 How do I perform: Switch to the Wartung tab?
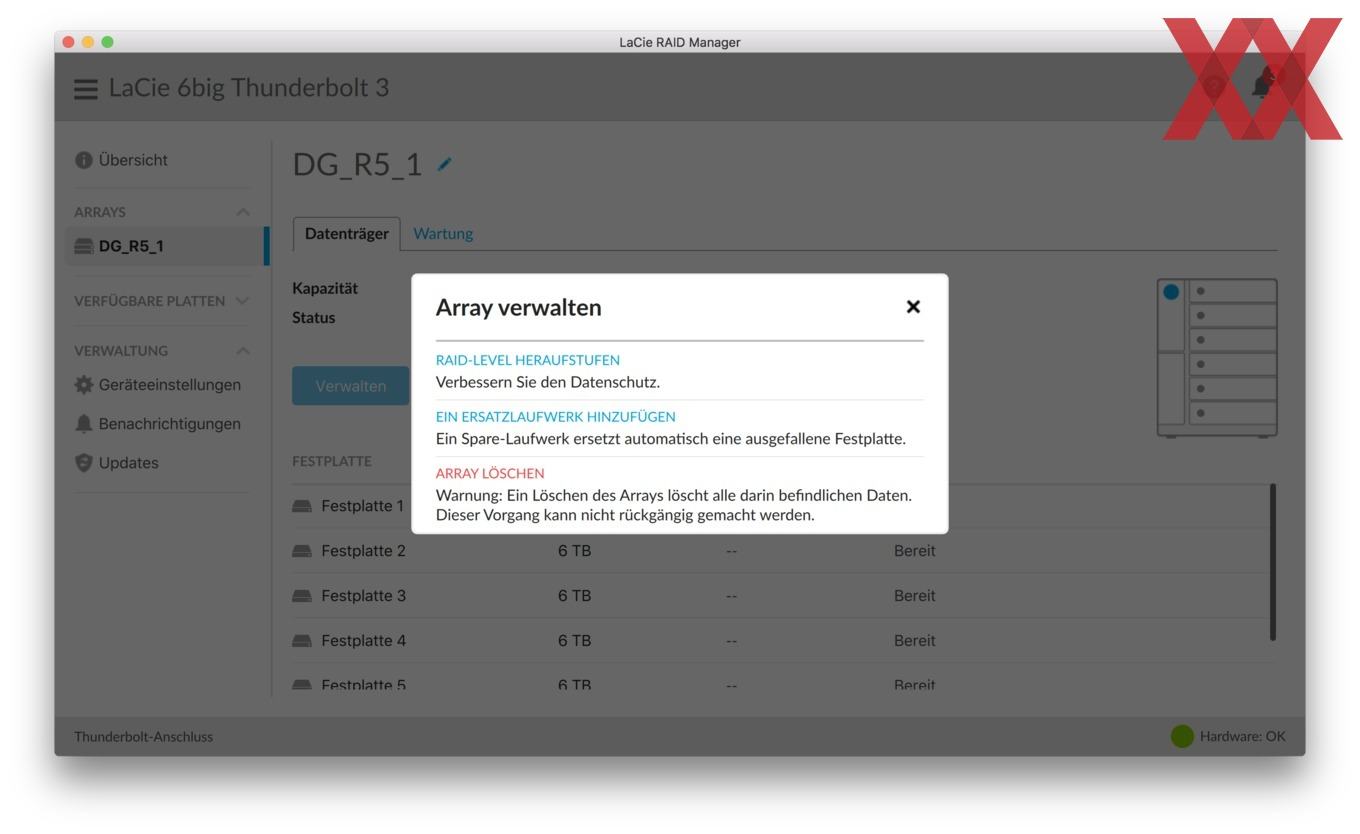pyautogui.click(x=443, y=233)
